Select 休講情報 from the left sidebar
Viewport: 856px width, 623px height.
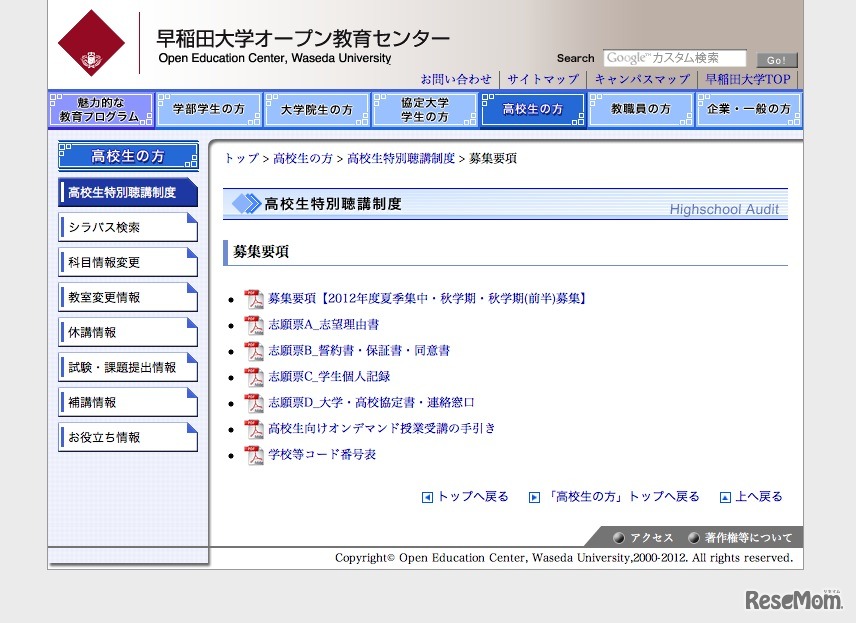pyautogui.click(x=127, y=331)
